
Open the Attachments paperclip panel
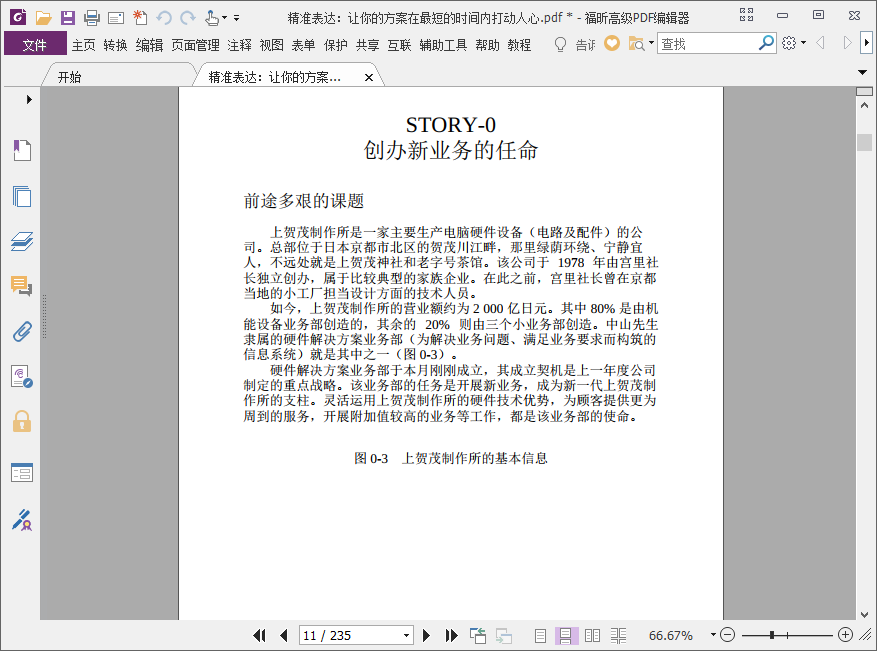21,331
